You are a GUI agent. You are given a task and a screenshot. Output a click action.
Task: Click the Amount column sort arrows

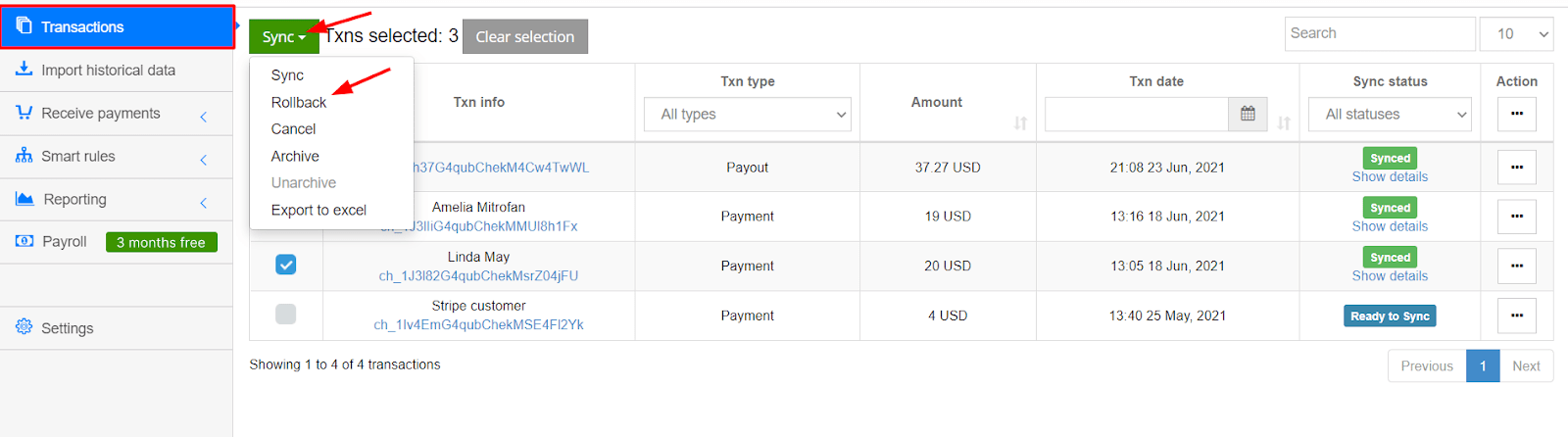[x=1020, y=122]
